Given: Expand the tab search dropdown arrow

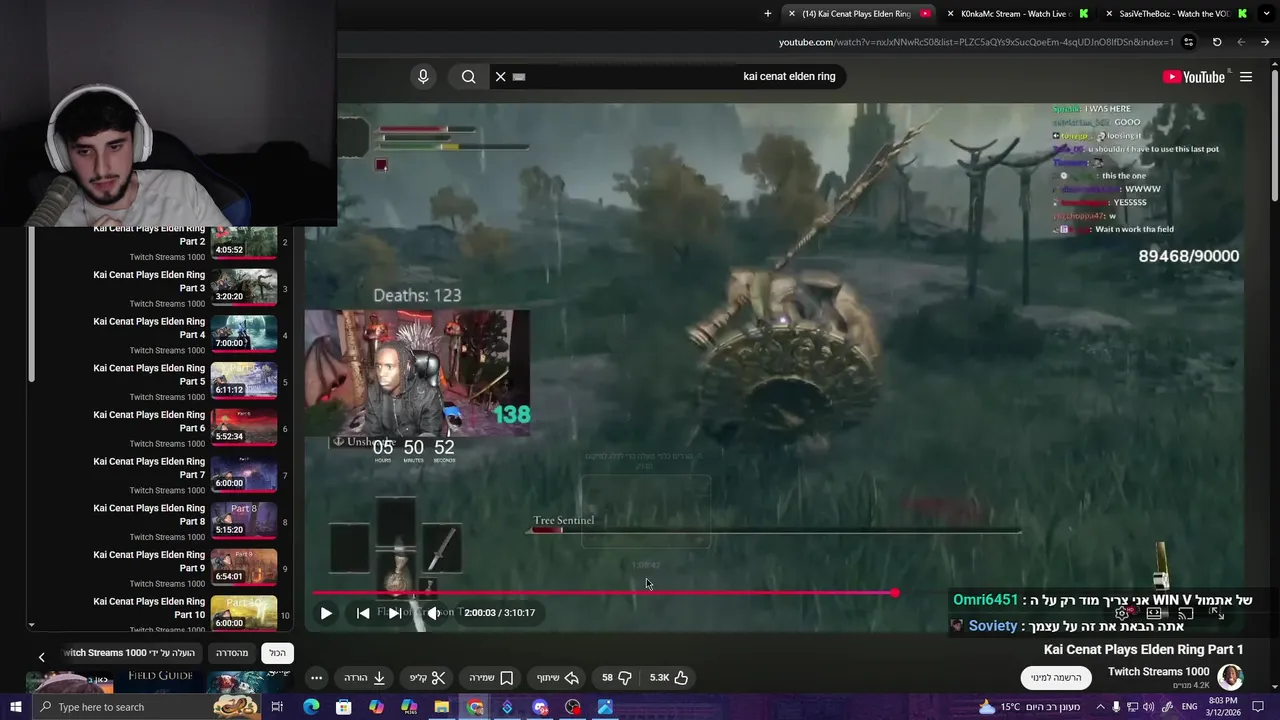Looking at the screenshot, I should click(x=1265, y=14).
